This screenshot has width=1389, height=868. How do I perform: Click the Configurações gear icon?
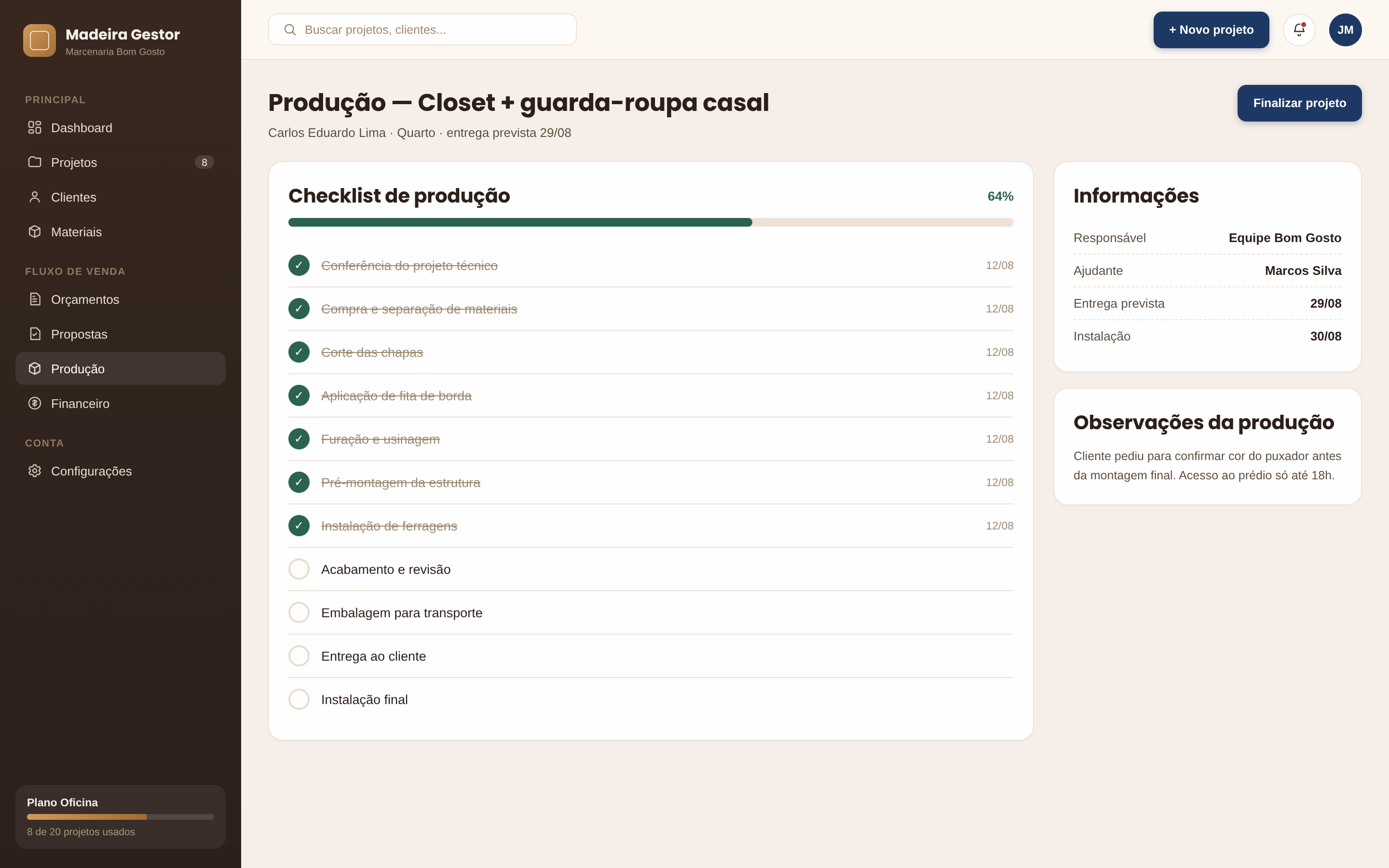click(x=35, y=471)
